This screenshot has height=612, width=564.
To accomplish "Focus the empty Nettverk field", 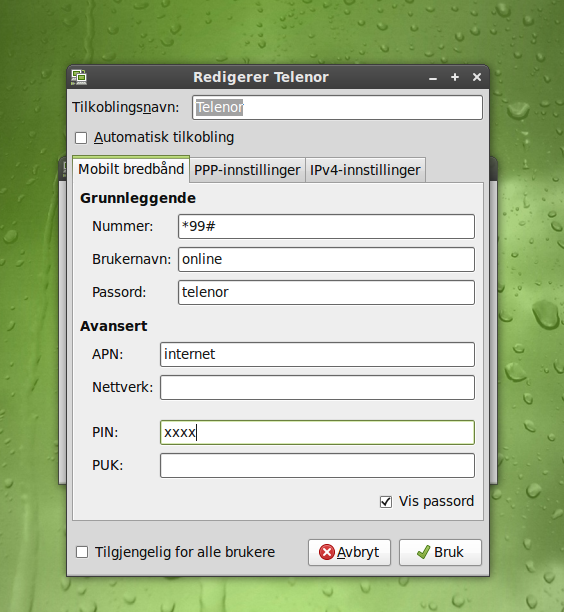I will (x=317, y=388).
